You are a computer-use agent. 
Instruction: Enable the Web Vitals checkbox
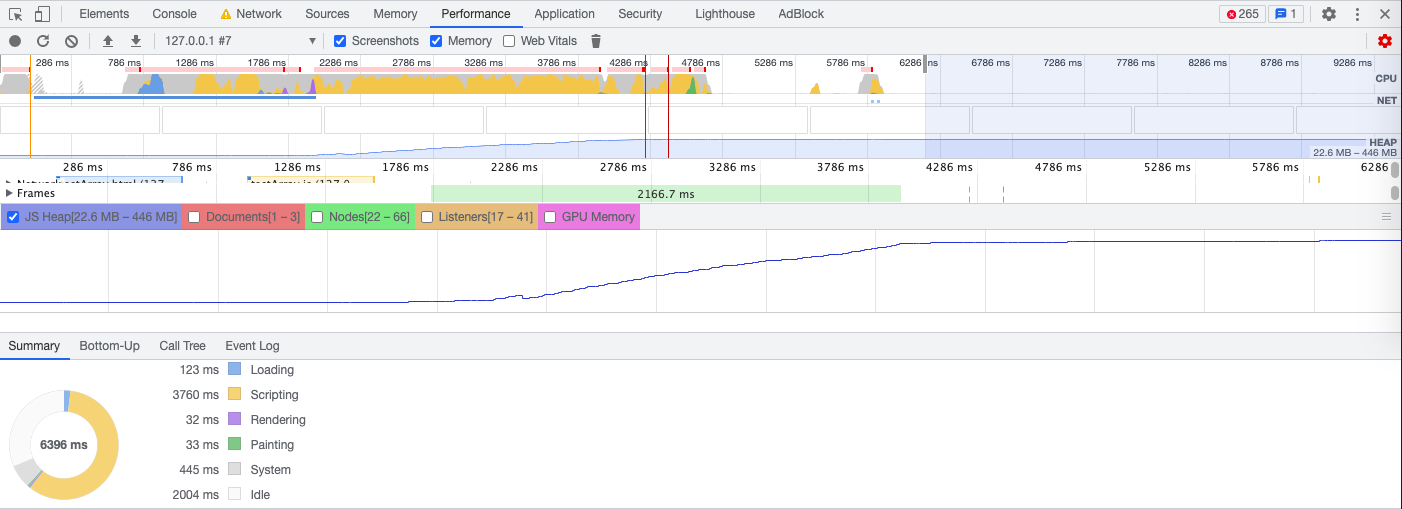point(509,41)
